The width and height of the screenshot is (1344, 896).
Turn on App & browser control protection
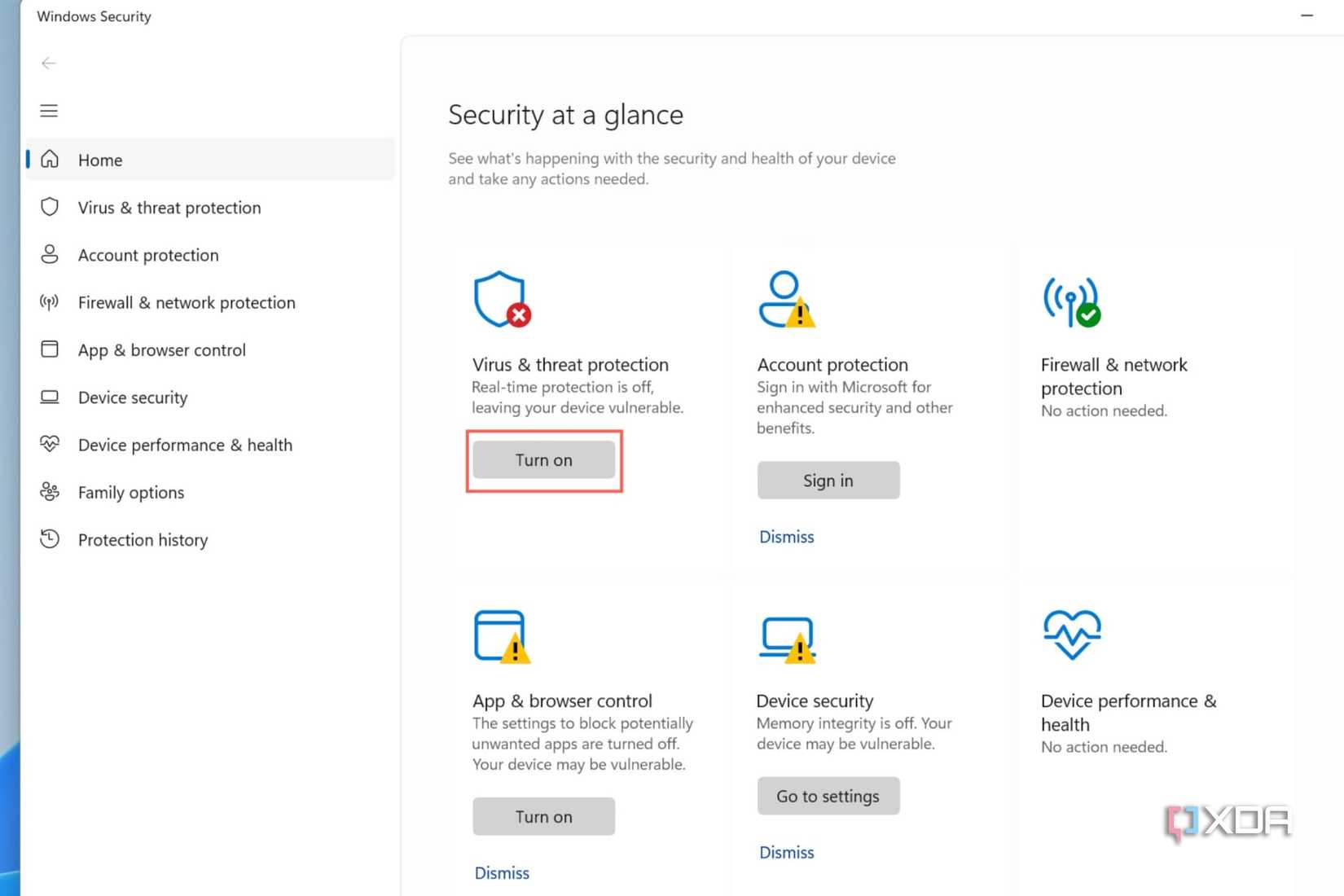(543, 816)
